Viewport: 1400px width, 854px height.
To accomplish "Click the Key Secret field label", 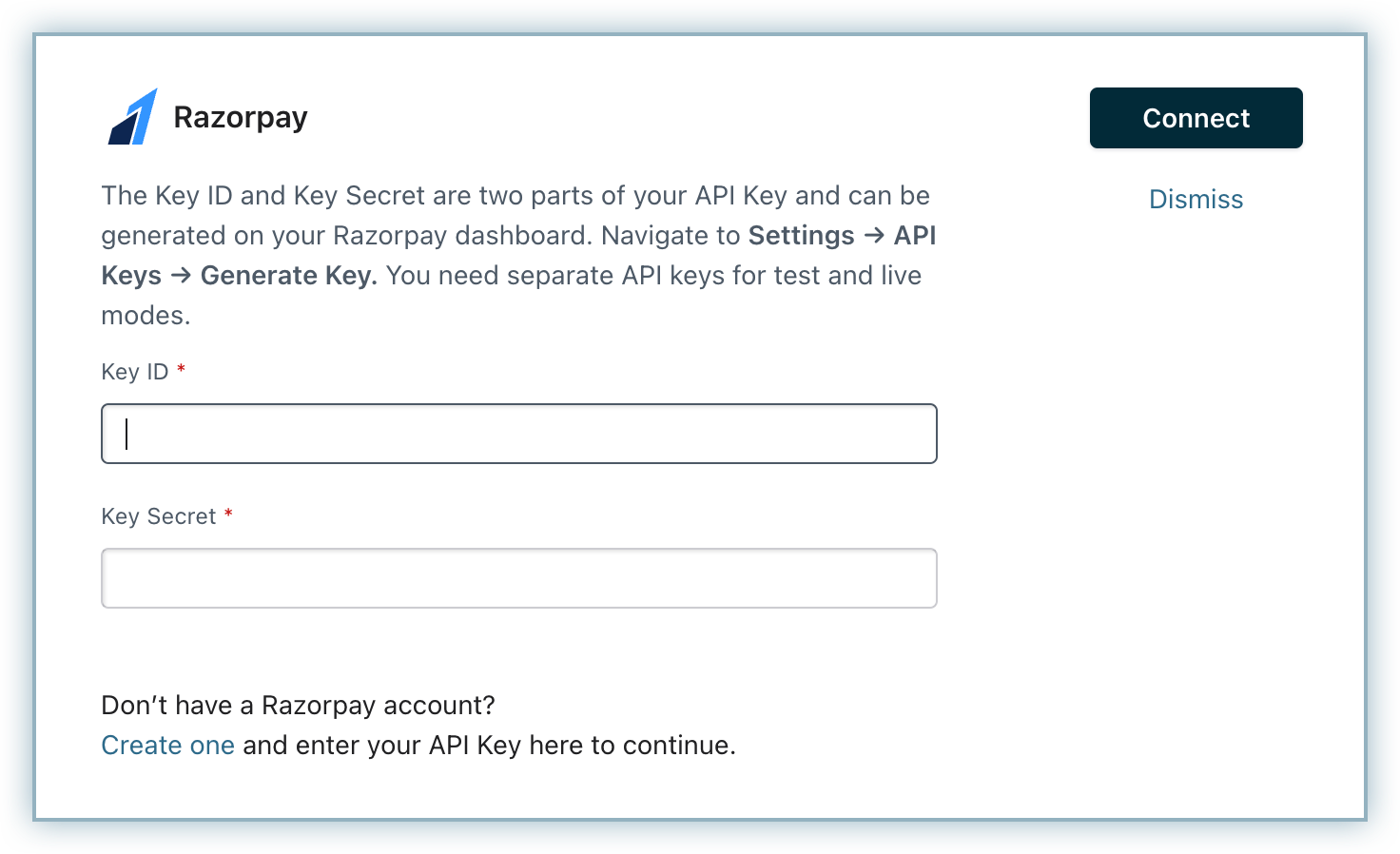I will tap(159, 516).
